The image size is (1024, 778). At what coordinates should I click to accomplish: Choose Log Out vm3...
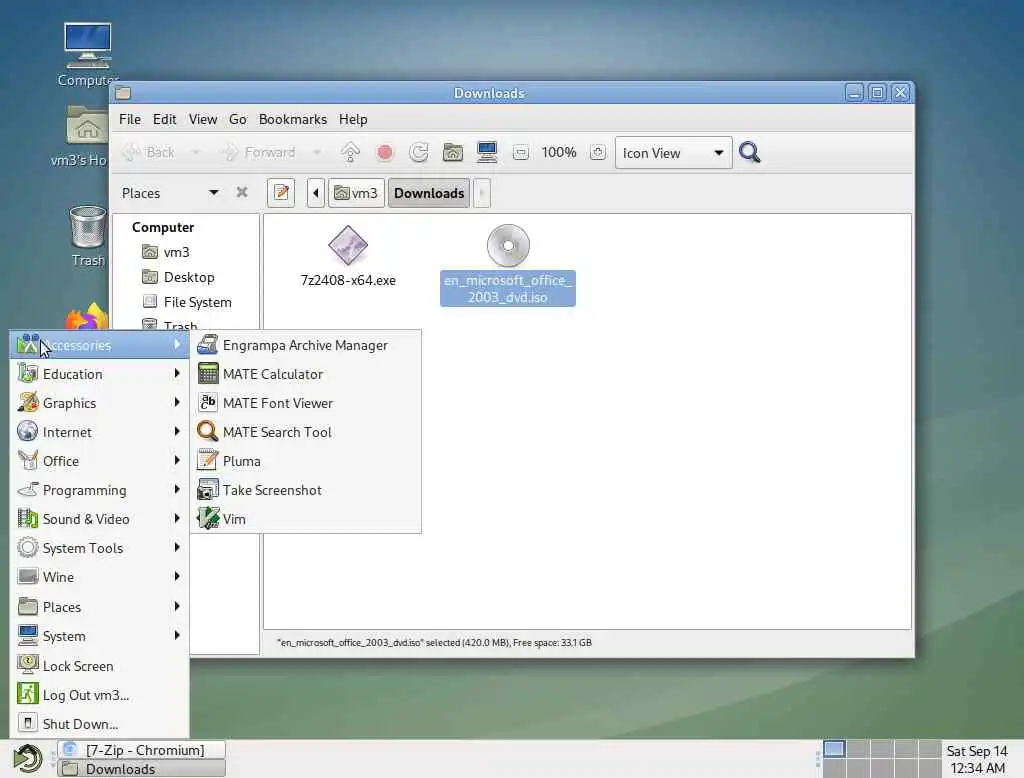[99, 695]
